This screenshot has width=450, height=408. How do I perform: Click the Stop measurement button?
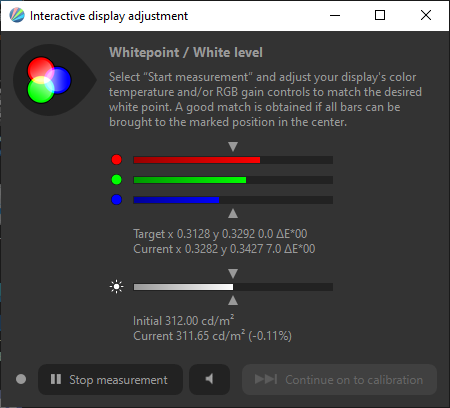(x=110, y=379)
